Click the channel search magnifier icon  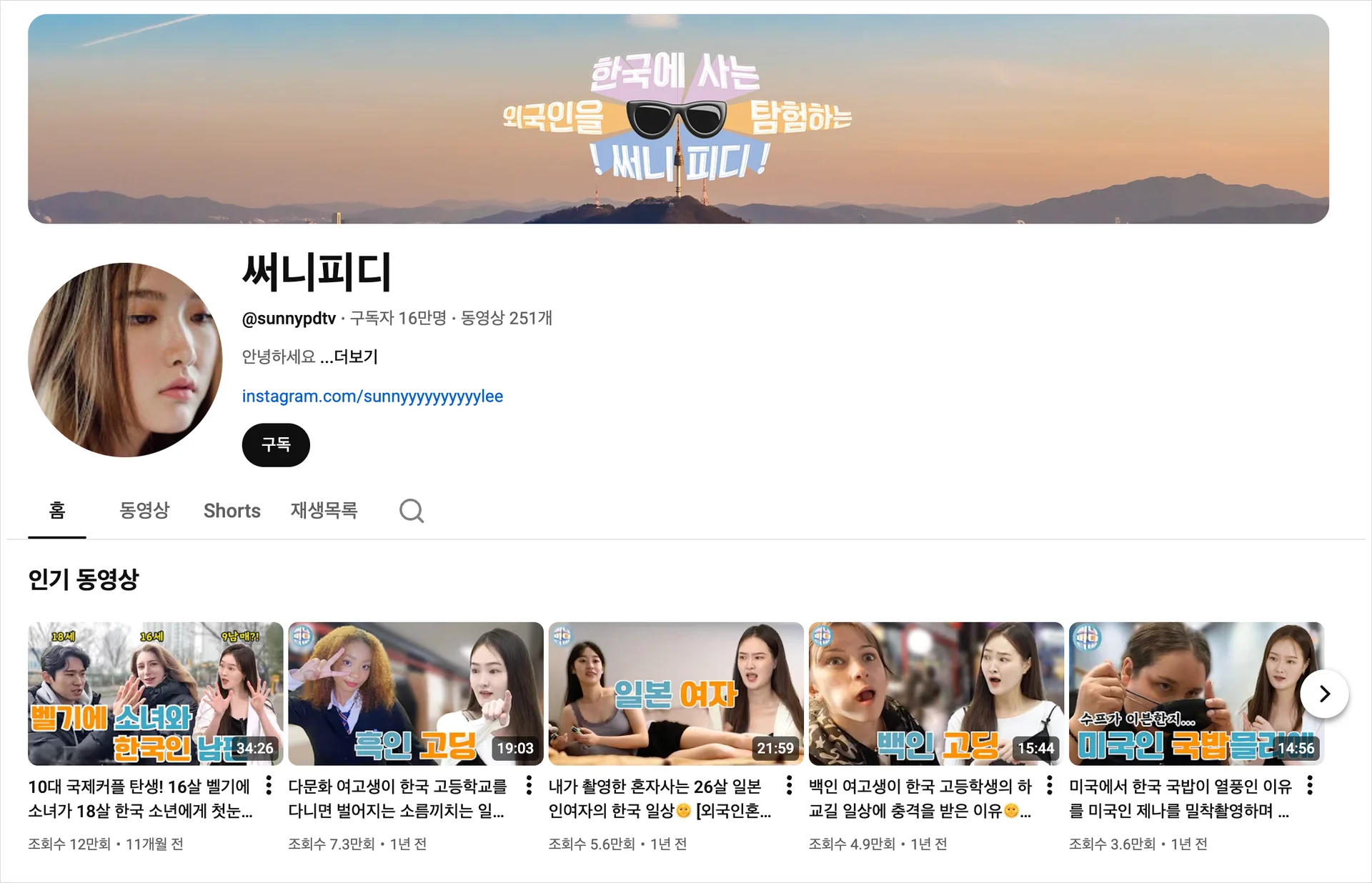(x=411, y=511)
